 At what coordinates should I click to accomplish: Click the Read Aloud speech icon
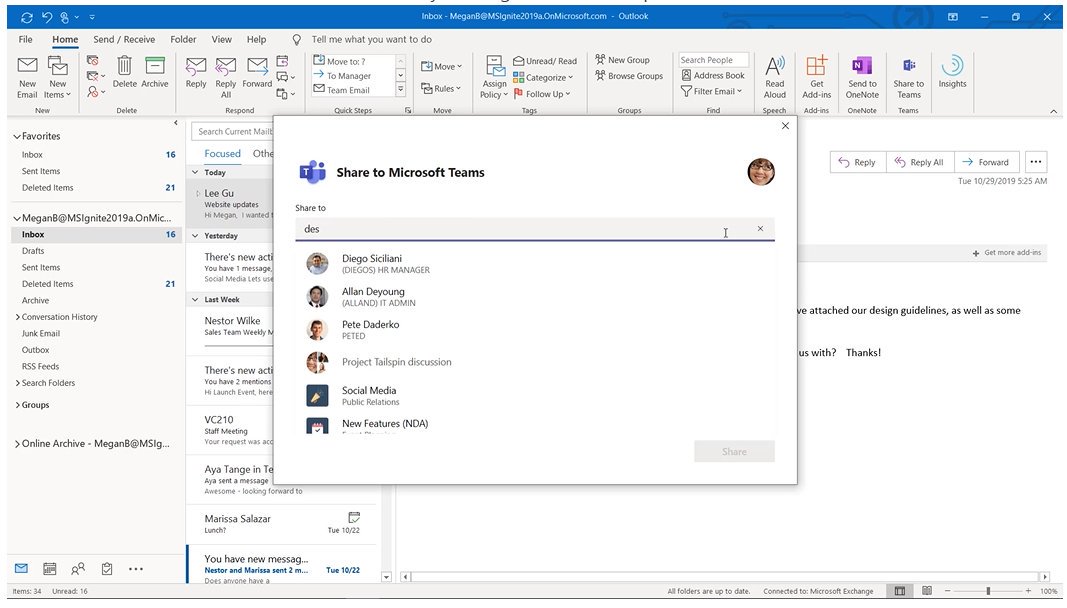(774, 77)
